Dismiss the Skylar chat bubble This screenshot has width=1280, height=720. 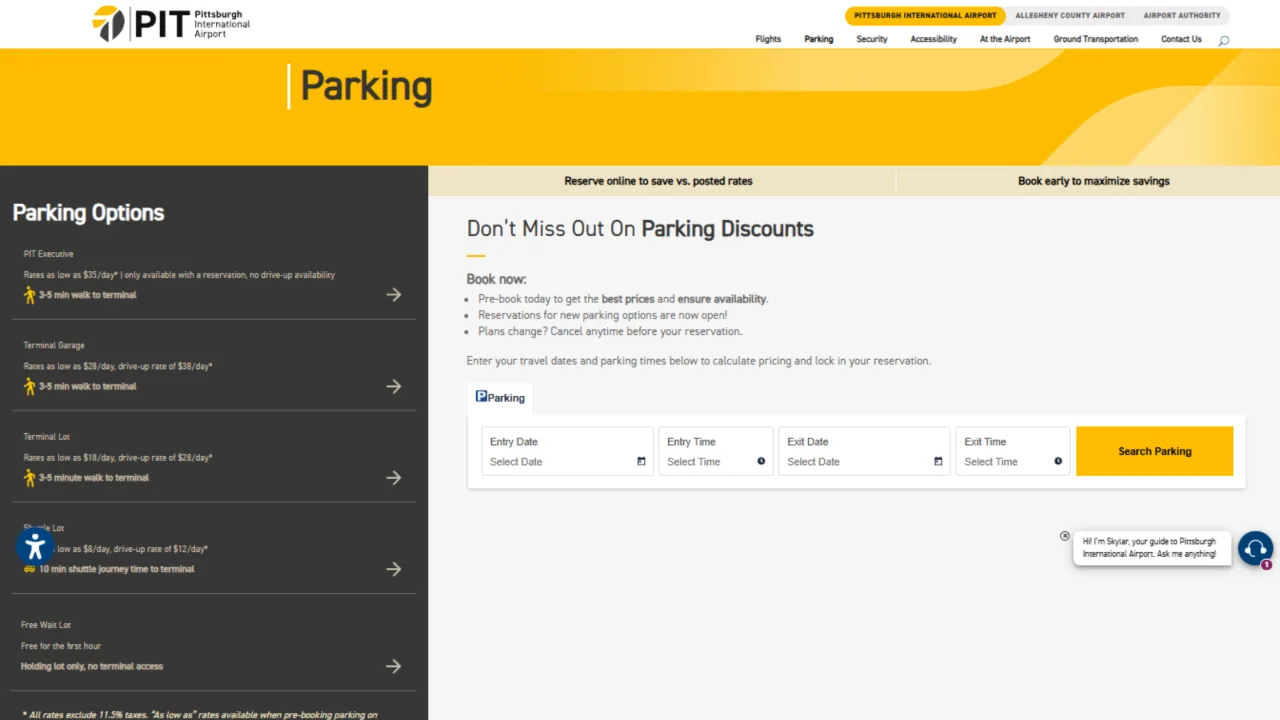[x=1065, y=536]
